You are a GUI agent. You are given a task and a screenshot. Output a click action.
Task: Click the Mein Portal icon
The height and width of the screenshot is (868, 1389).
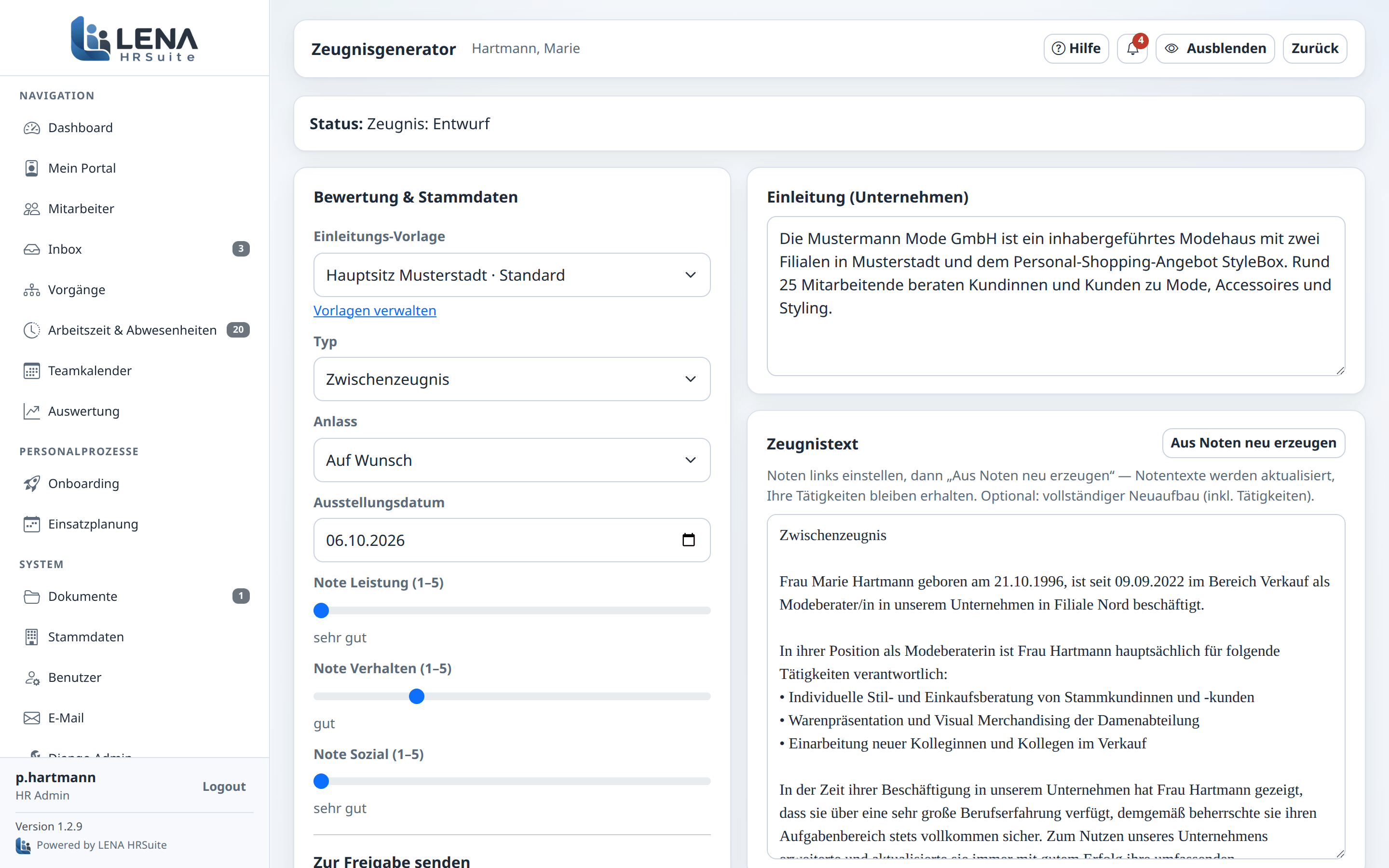(x=31, y=168)
